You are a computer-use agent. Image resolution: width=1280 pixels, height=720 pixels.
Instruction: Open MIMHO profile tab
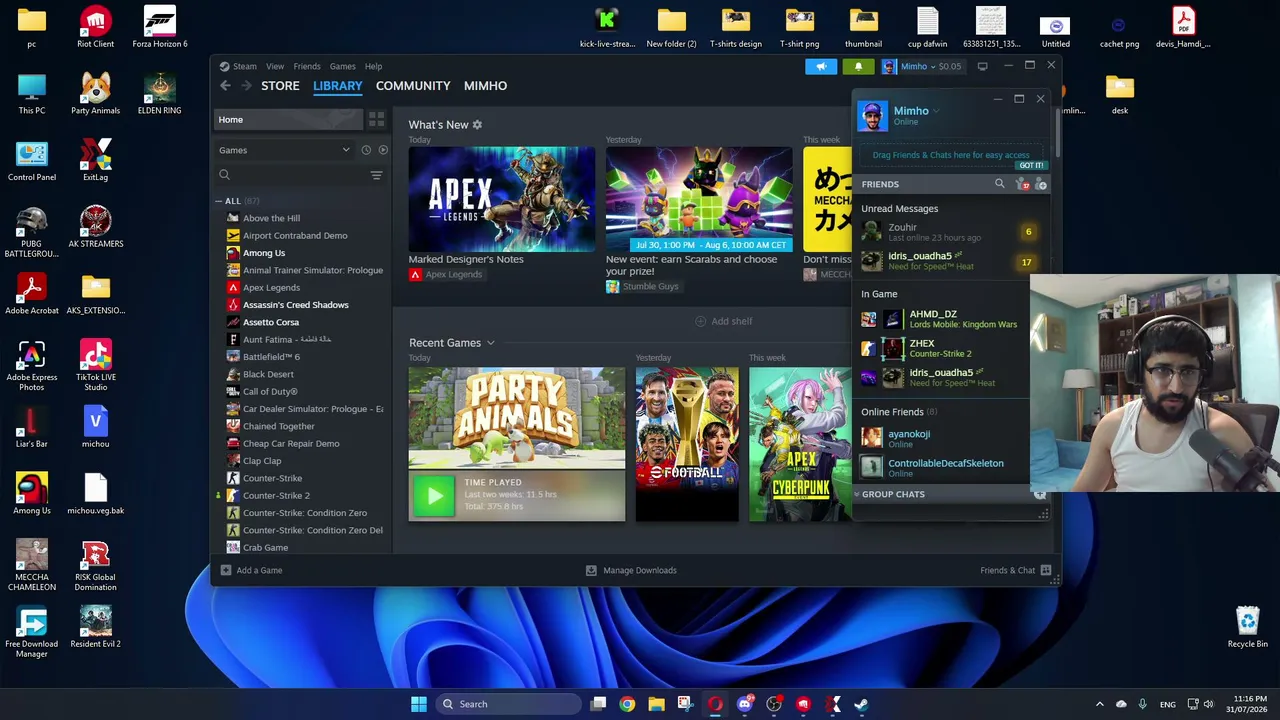(485, 86)
